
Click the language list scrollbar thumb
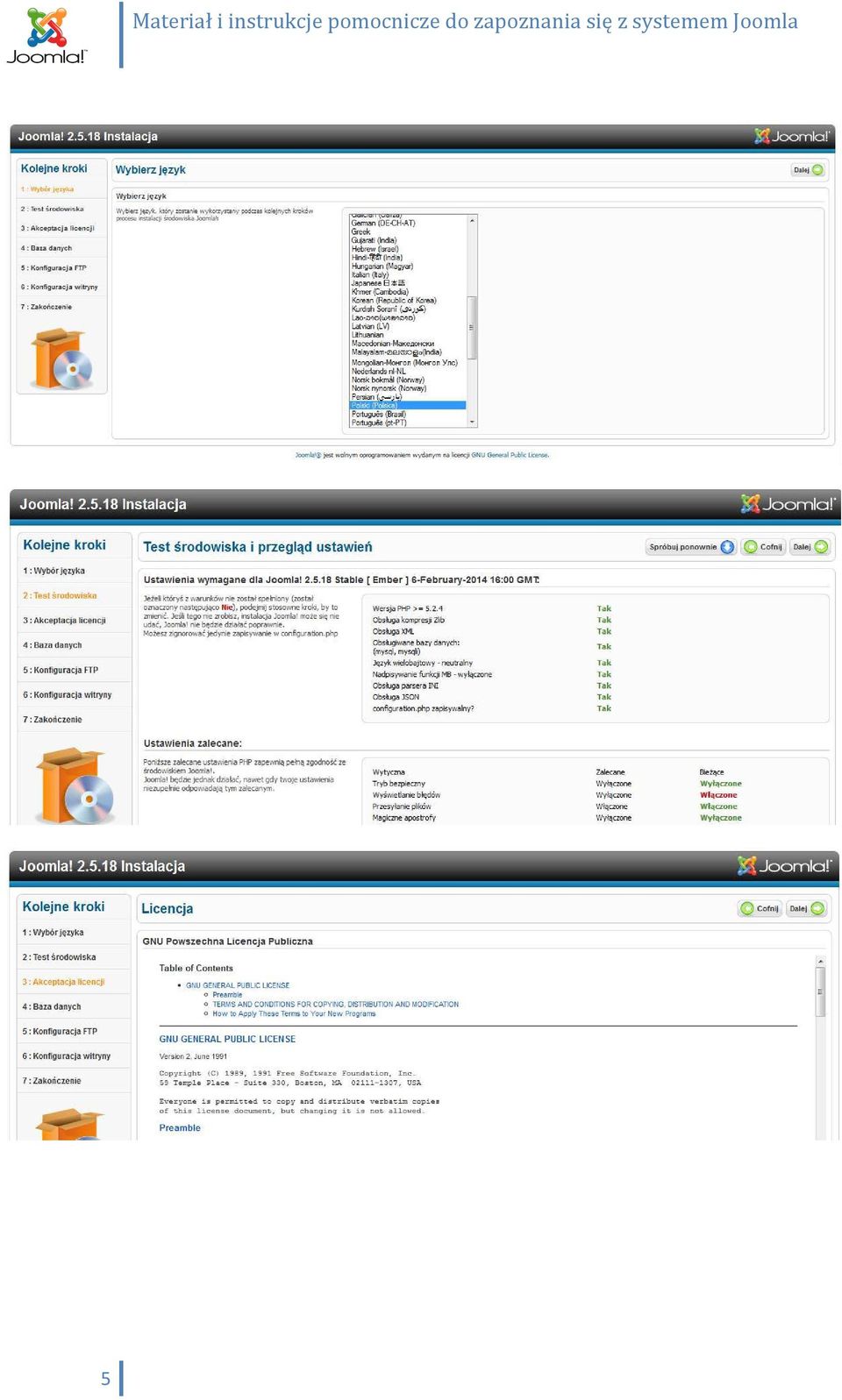(472, 328)
